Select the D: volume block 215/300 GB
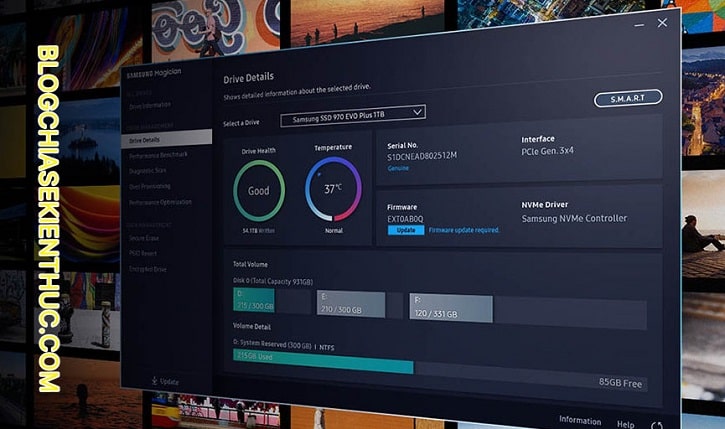The image size is (725, 429). (x=254, y=300)
